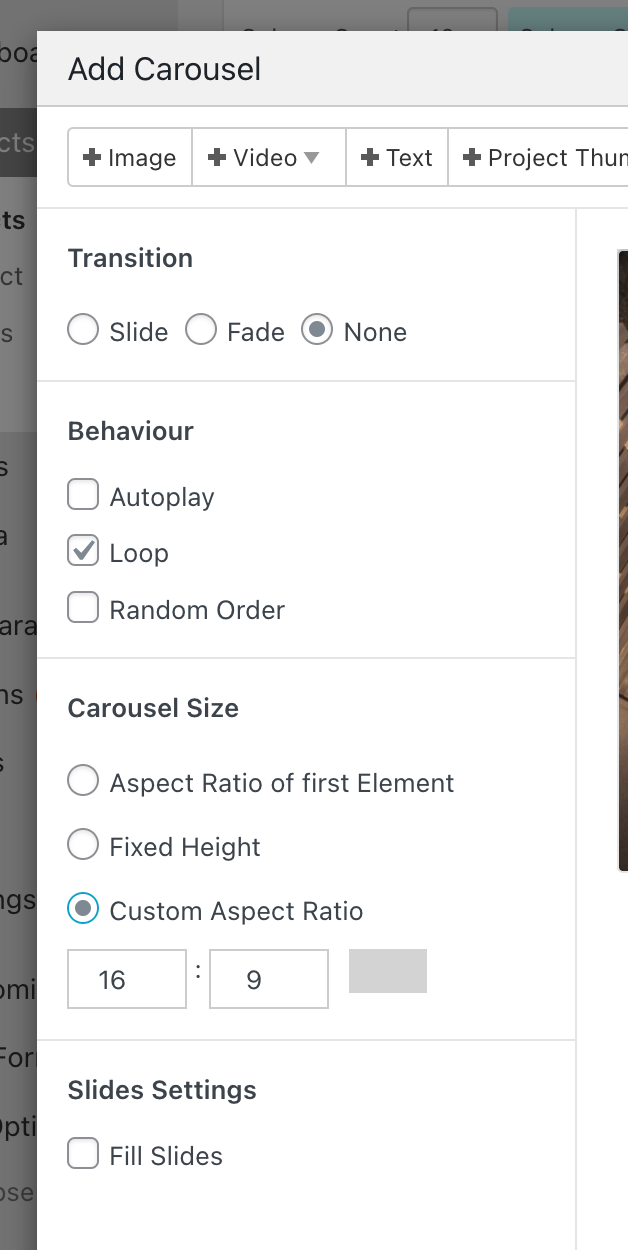Enable the Autoplay checkbox

tap(83, 495)
